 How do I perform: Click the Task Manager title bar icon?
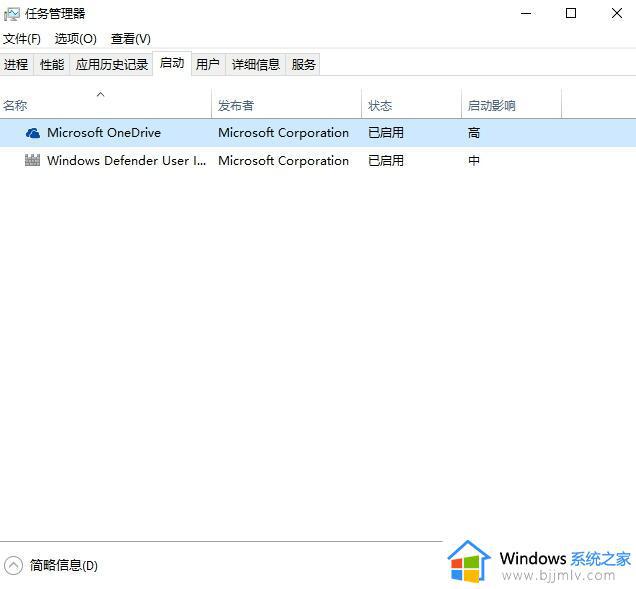pyautogui.click(x=11, y=14)
